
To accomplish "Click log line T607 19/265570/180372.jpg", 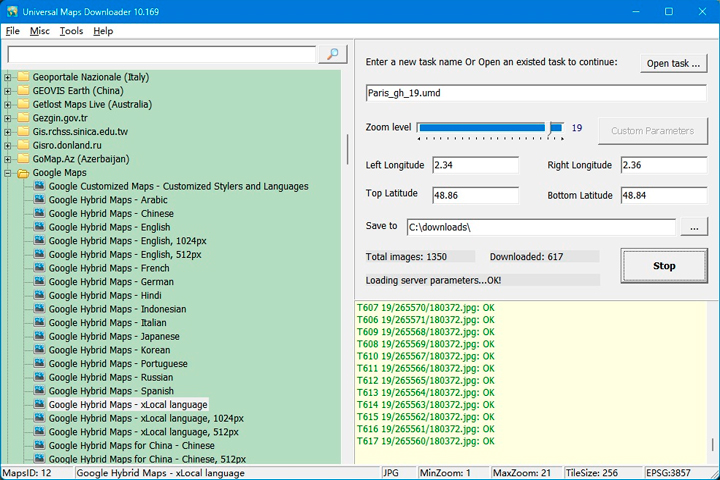I will [426, 307].
